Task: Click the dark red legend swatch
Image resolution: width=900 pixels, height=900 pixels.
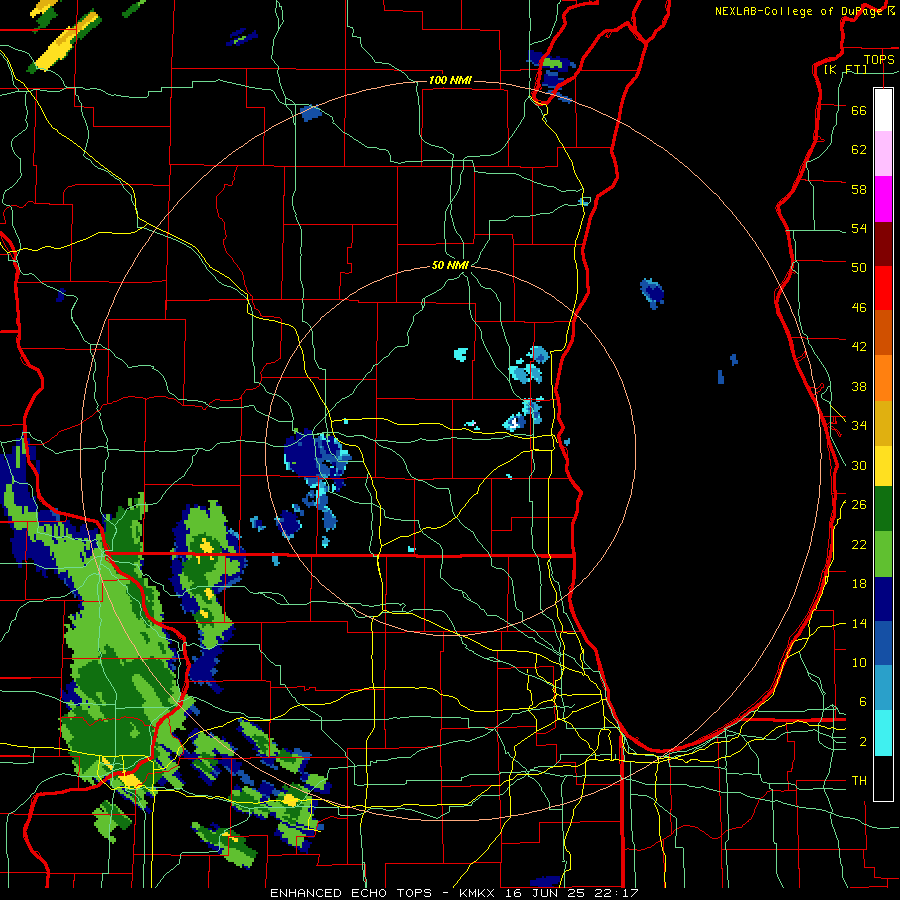Action: pyautogui.click(x=883, y=244)
